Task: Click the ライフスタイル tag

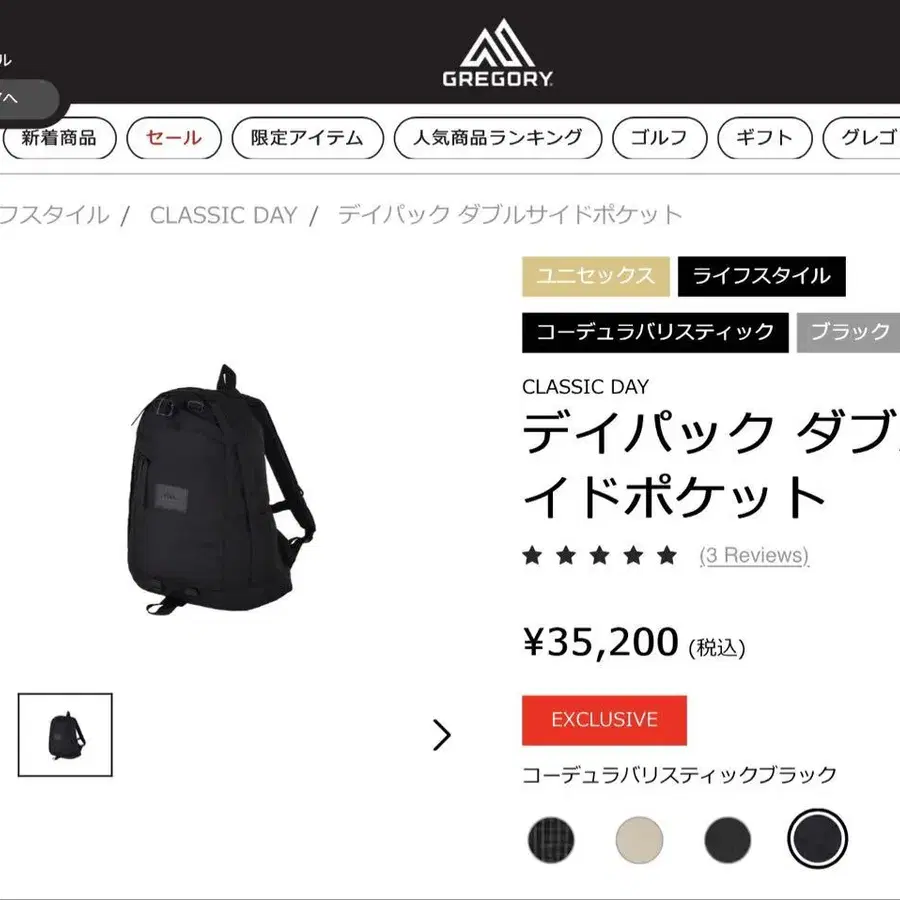Action: click(761, 276)
